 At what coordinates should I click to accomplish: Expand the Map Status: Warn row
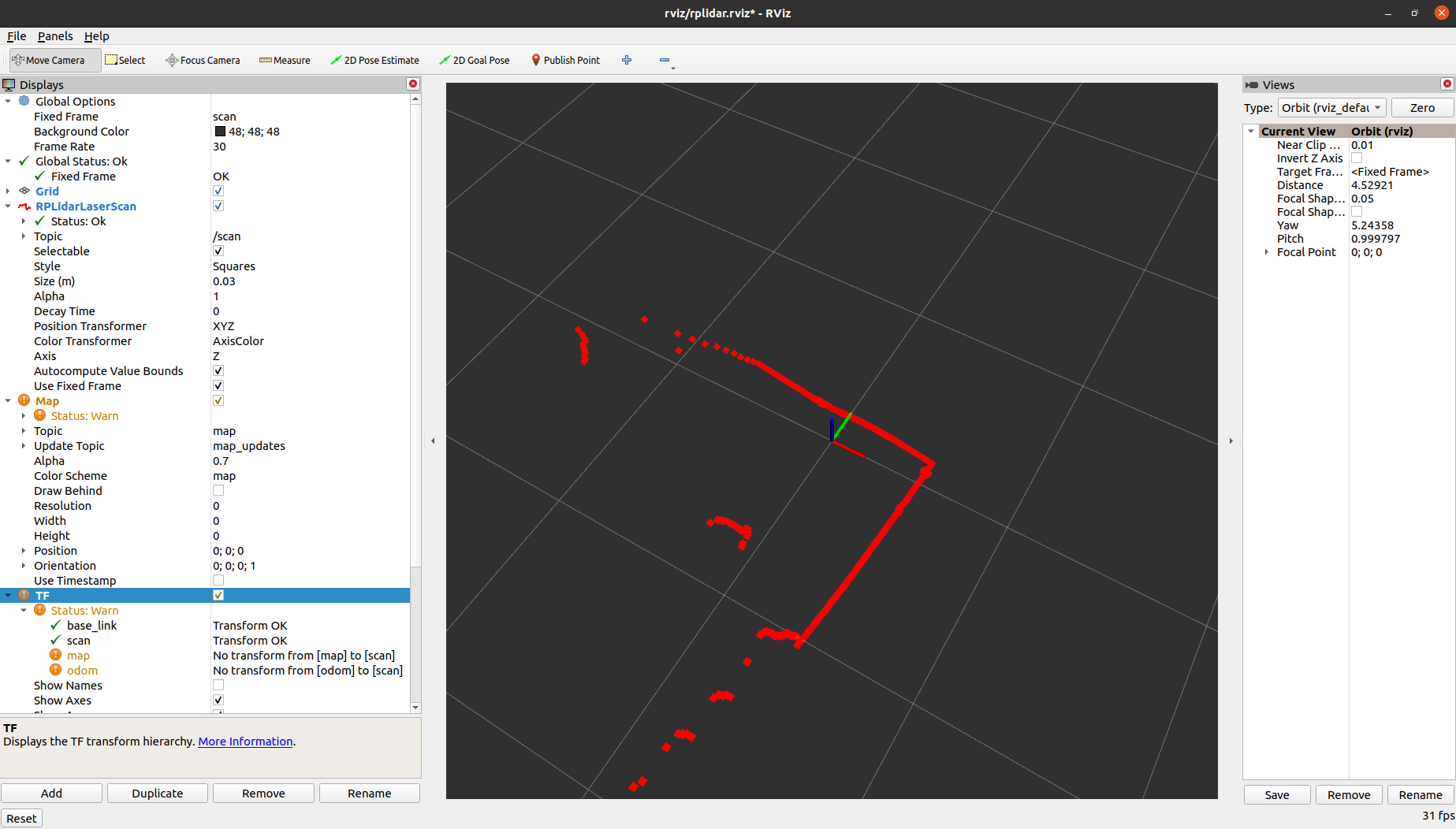(x=24, y=415)
